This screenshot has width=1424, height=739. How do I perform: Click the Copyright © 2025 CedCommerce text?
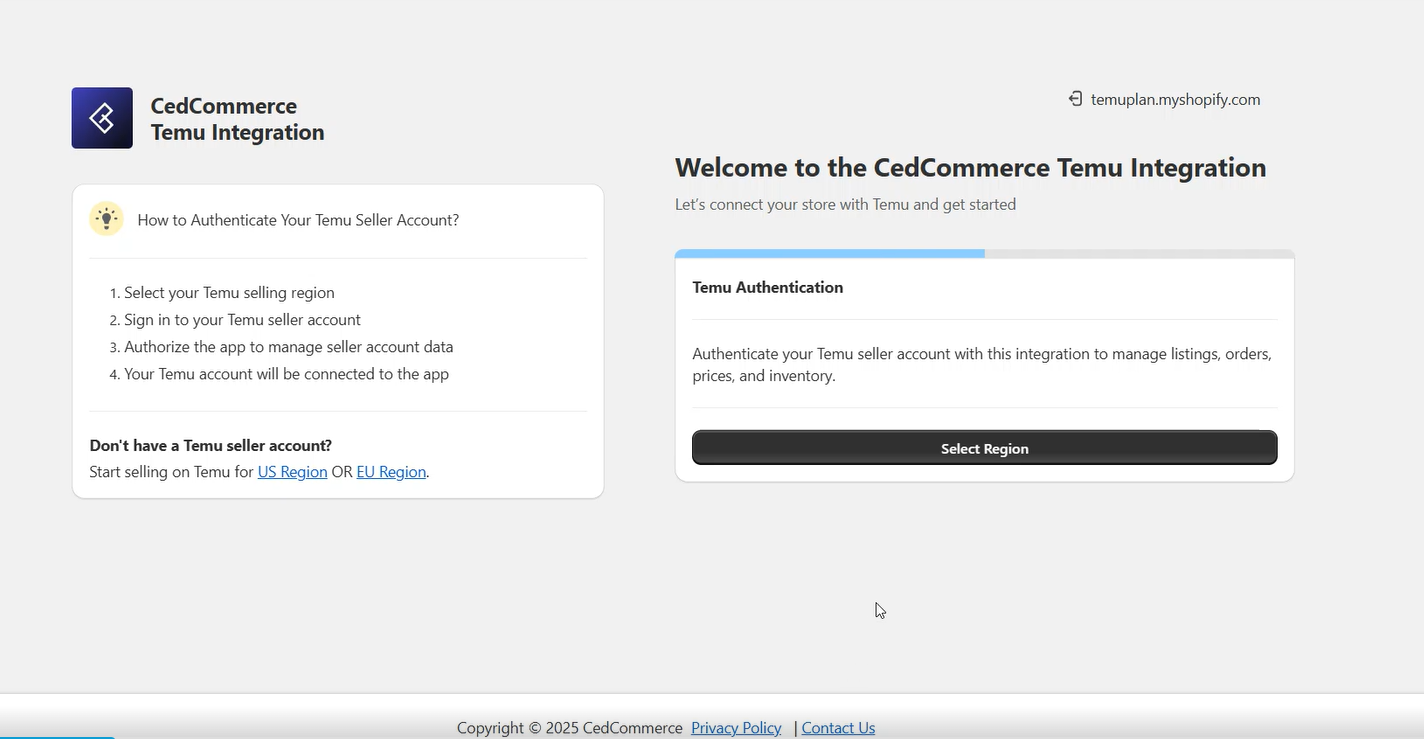[x=569, y=728]
